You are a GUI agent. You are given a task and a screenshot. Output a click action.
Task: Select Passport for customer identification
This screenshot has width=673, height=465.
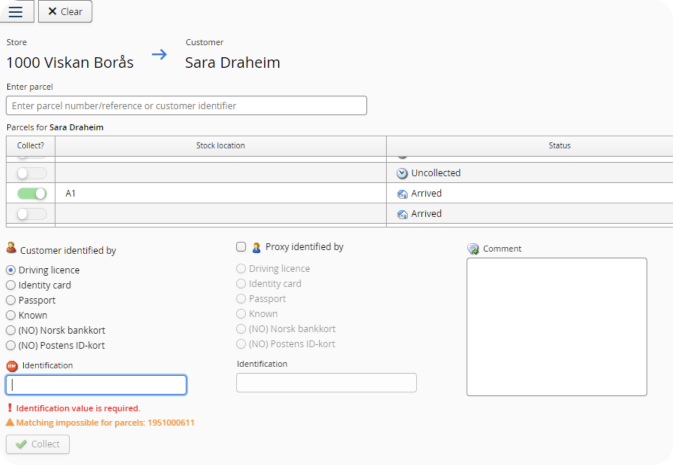click(x=11, y=300)
